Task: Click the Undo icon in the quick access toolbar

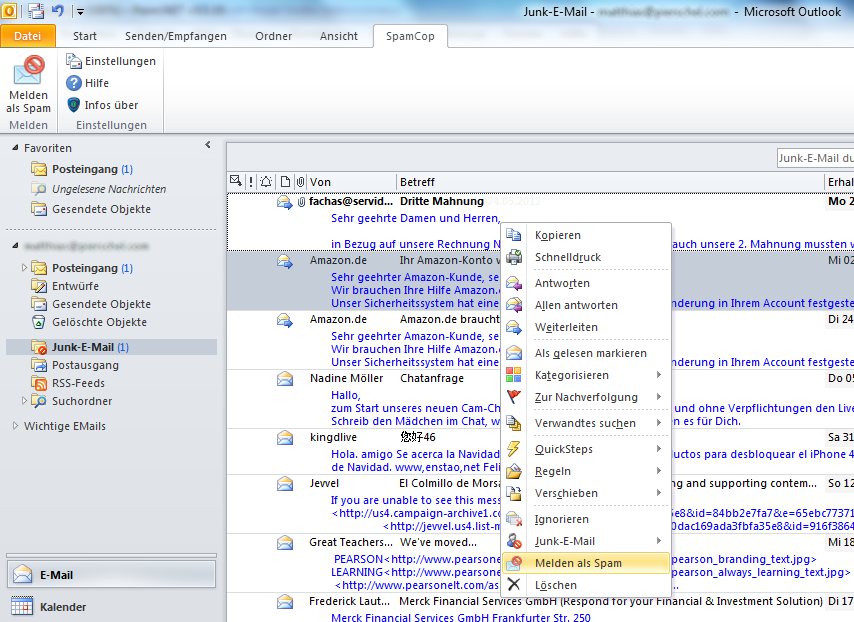Action: [x=58, y=10]
